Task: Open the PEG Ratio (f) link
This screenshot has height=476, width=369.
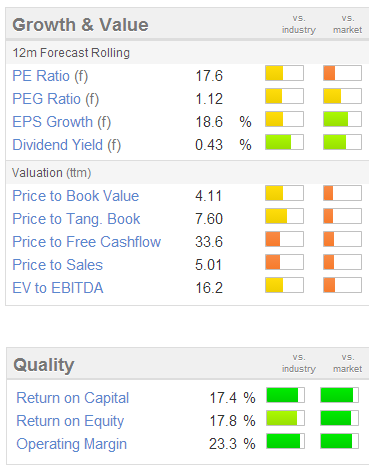Action: (x=56, y=99)
